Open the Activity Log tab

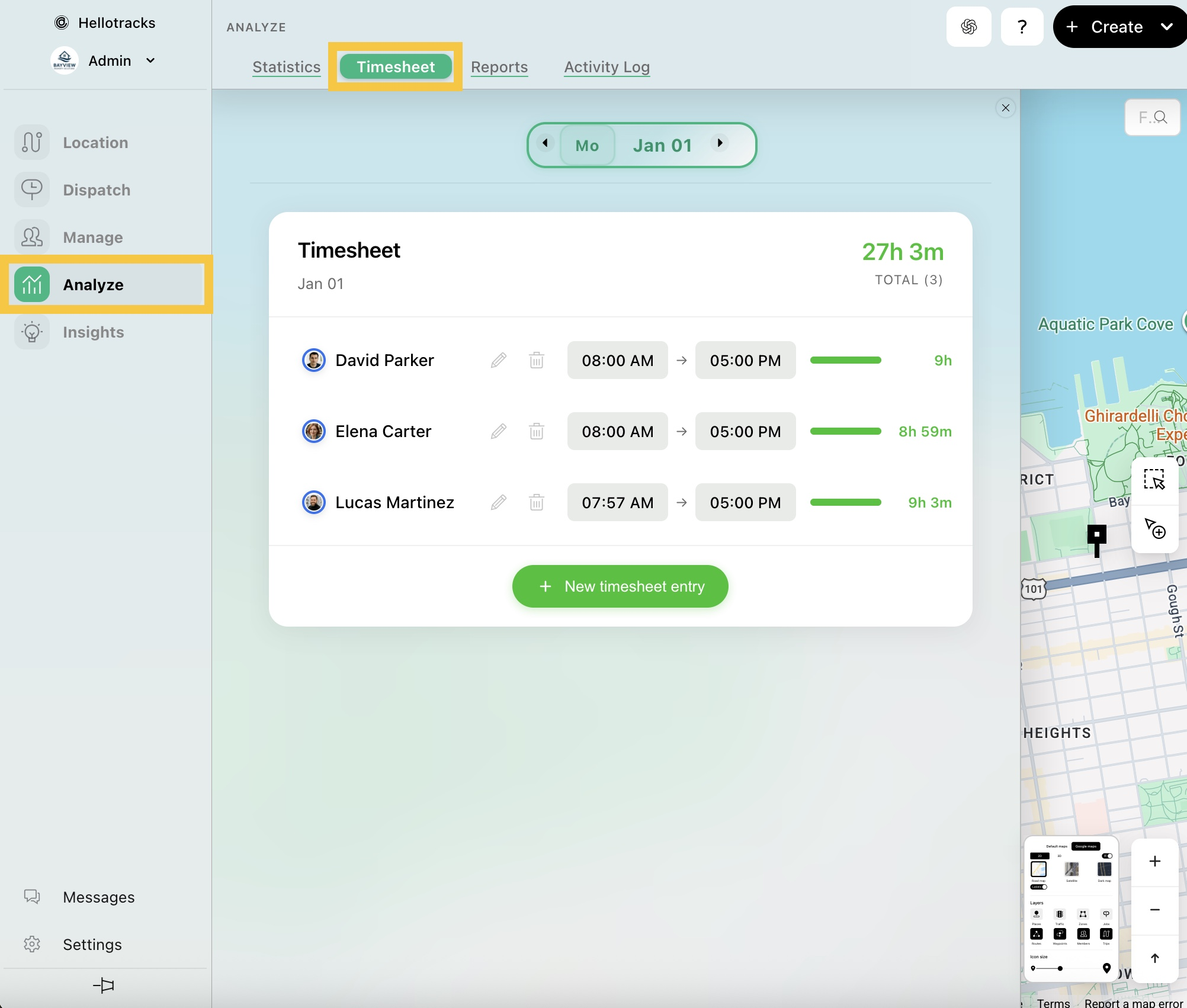[607, 67]
